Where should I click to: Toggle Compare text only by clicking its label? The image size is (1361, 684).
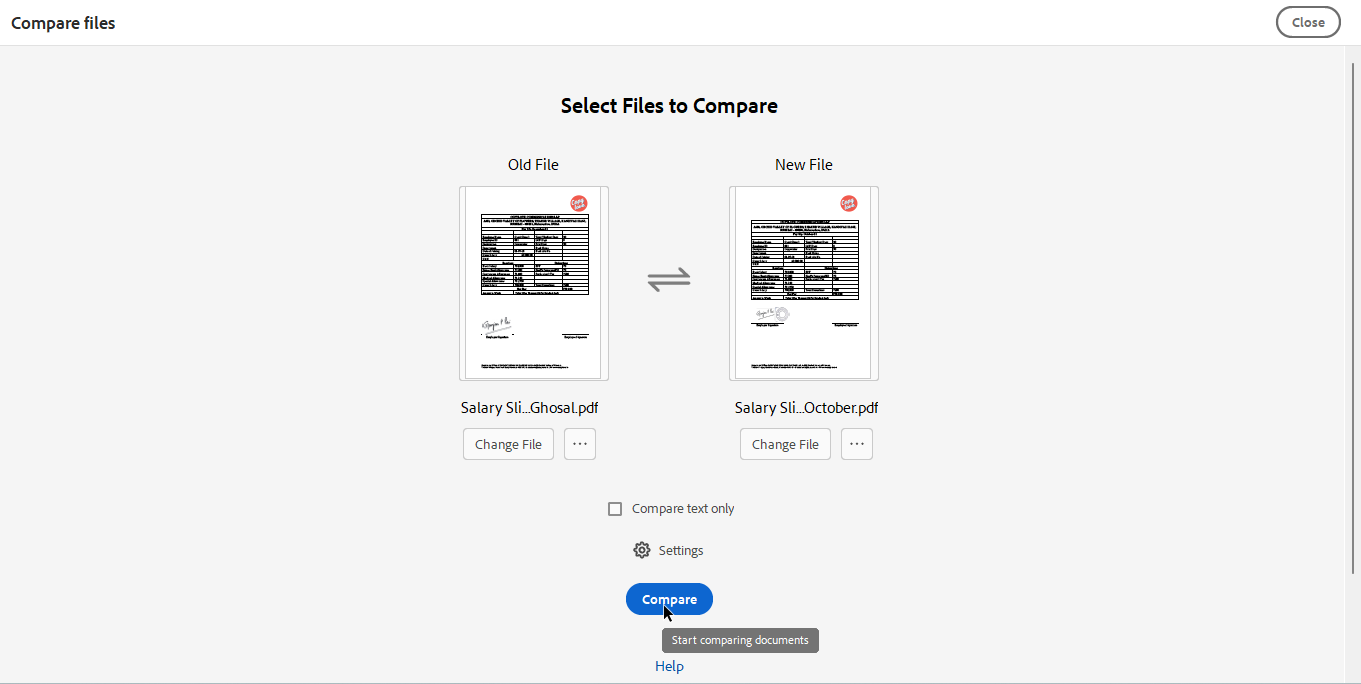point(681,508)
